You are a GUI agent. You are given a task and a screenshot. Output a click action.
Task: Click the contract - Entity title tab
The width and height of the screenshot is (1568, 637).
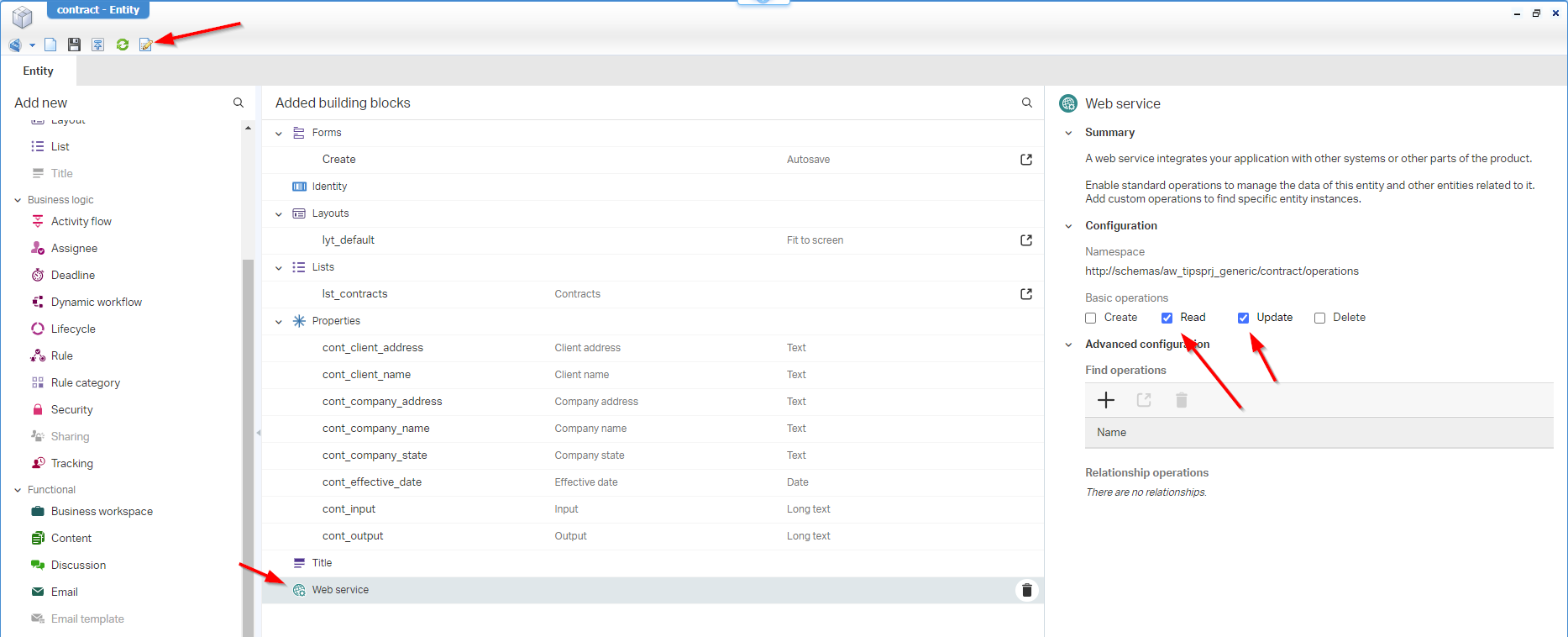coord(98,10)
